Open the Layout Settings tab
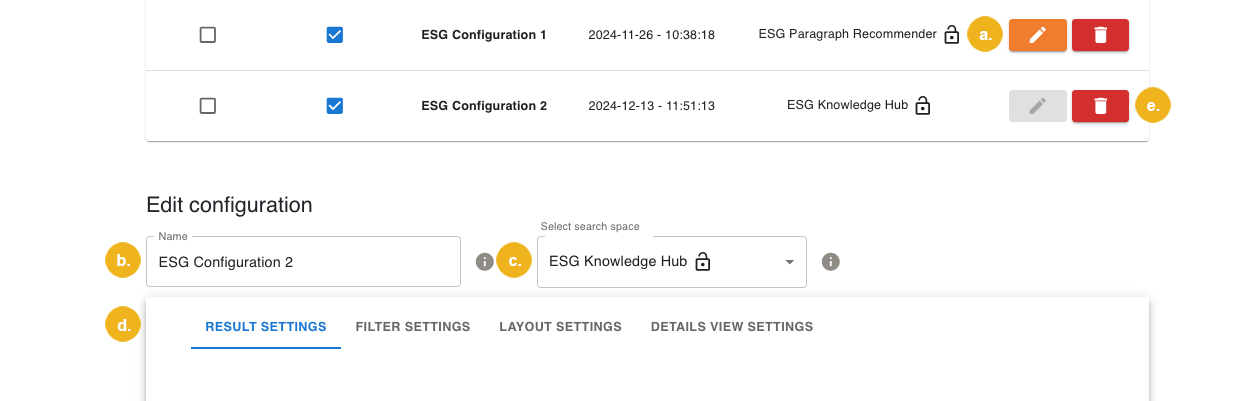 (x=560, y=327)
